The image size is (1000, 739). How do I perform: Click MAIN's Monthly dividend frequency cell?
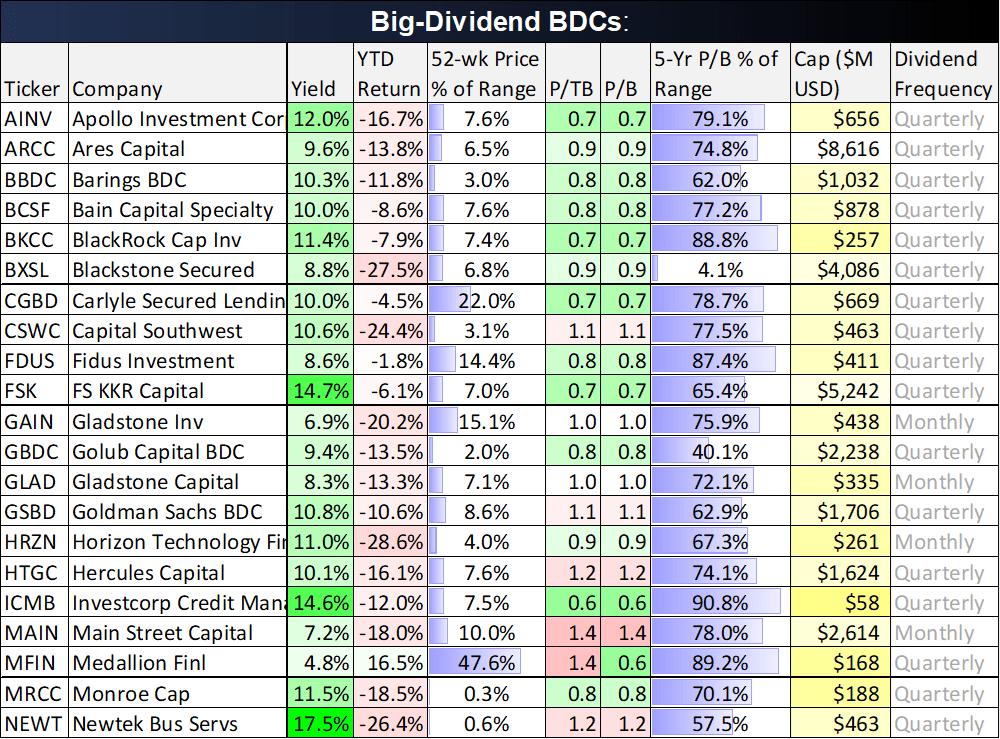(945, 633)
